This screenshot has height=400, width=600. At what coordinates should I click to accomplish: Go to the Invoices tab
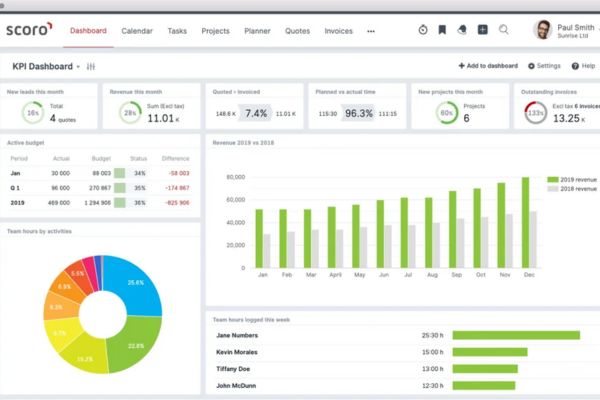pyautogui.click(x=339, y=31)
